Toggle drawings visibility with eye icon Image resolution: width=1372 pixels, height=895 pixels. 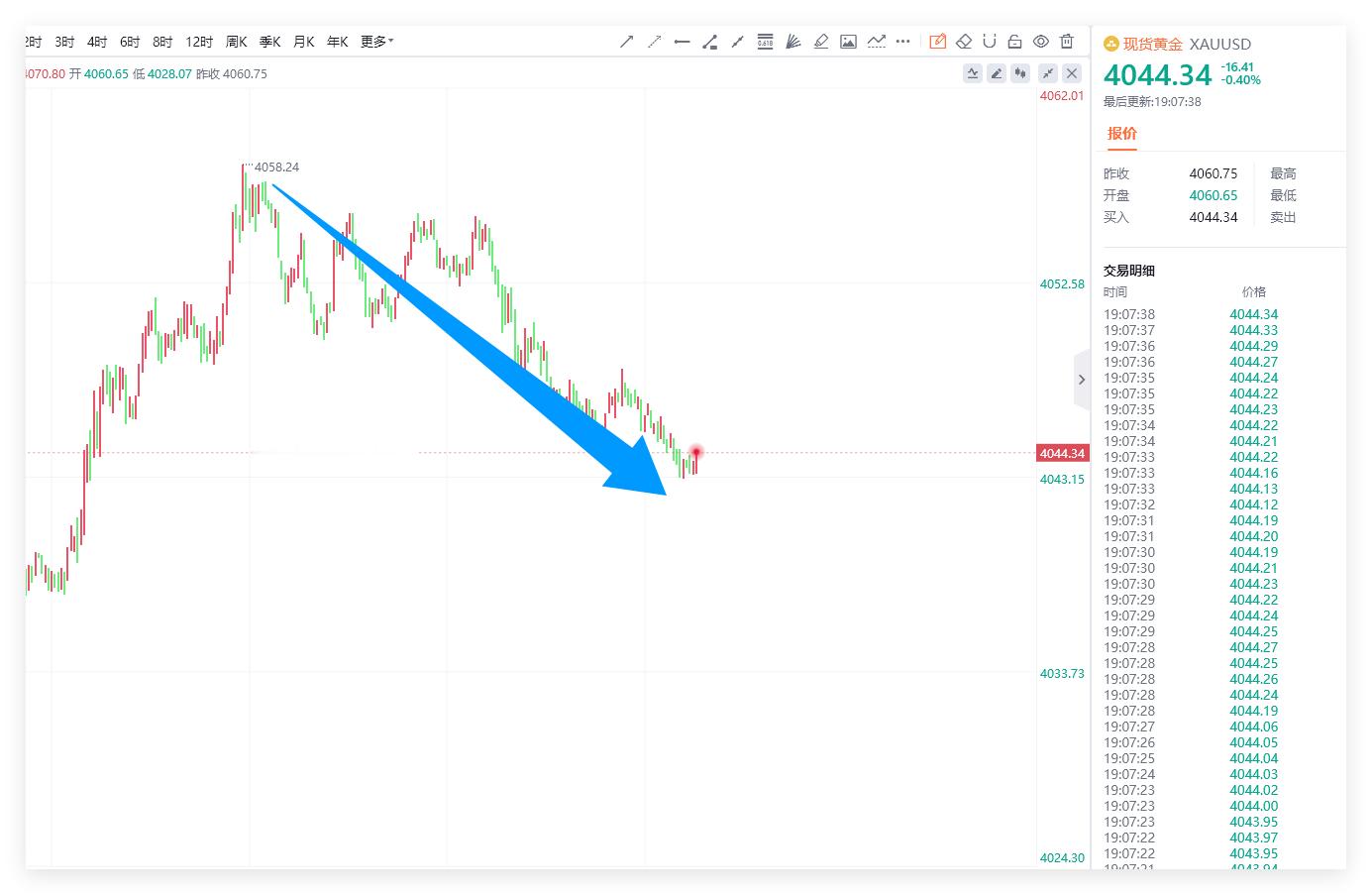point(1041,42)
